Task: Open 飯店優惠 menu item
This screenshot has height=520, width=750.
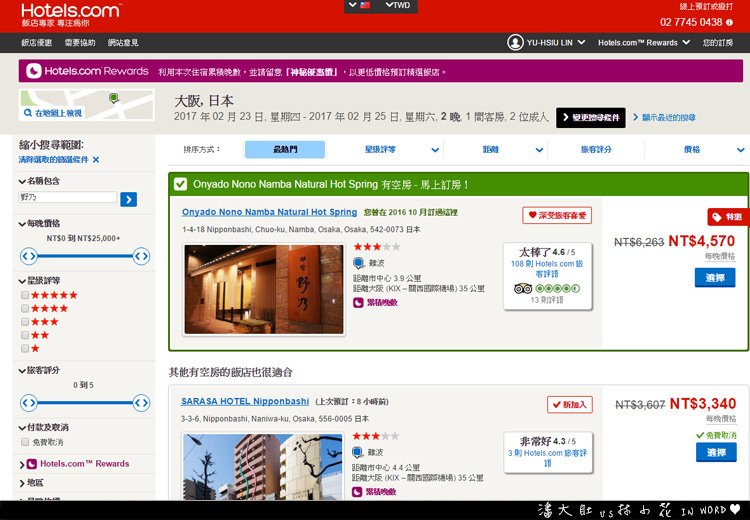Action: click(x=36, y=43)
